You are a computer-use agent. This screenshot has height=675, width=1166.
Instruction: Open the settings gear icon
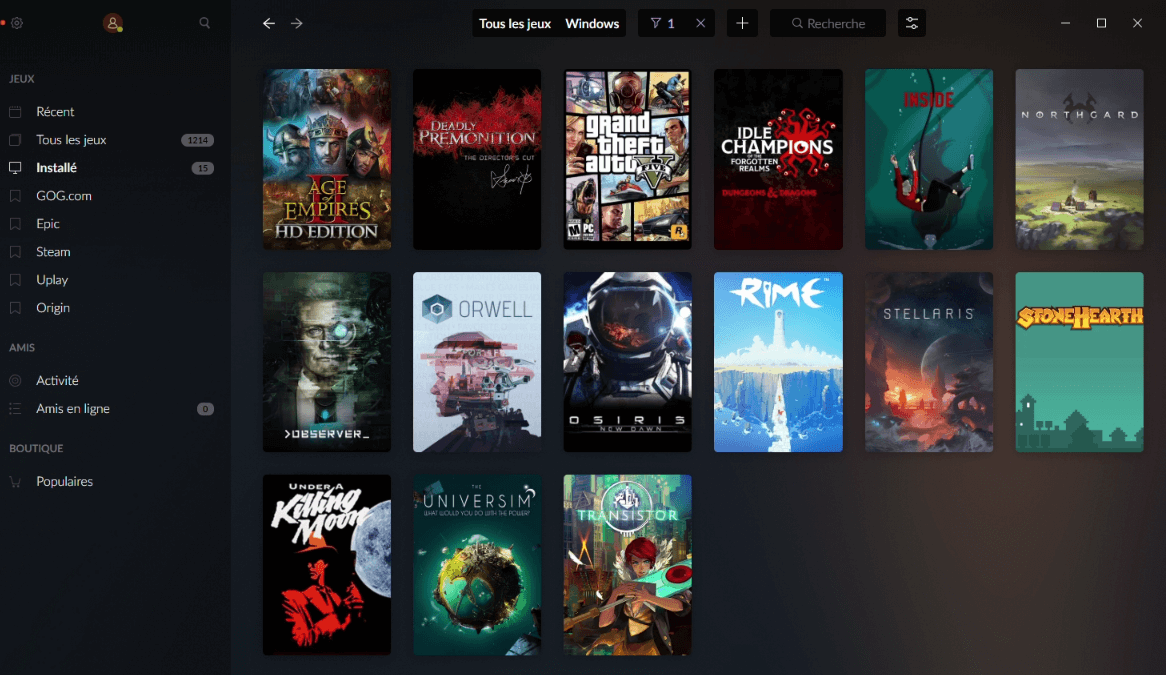click(17, 23)
